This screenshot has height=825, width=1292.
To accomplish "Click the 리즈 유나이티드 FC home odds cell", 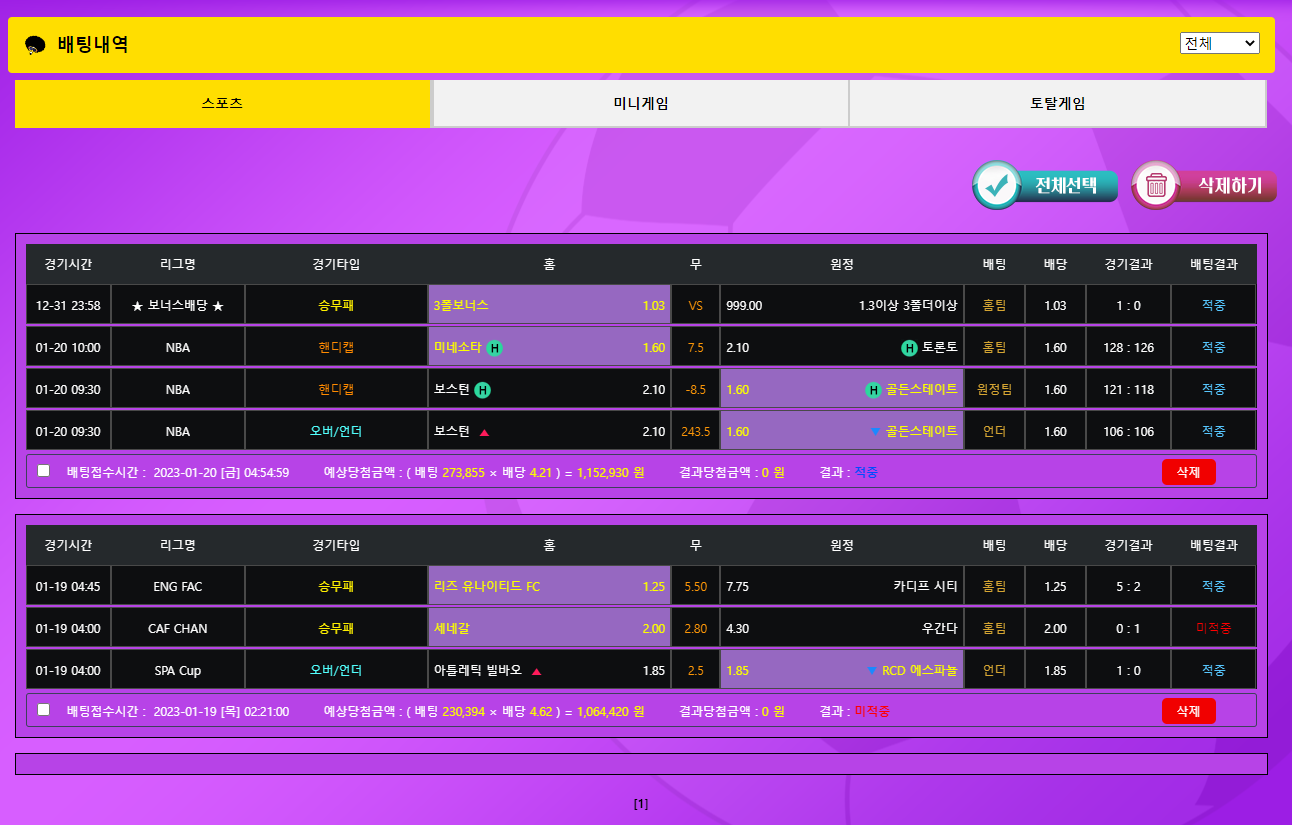I will pos(549,587).
